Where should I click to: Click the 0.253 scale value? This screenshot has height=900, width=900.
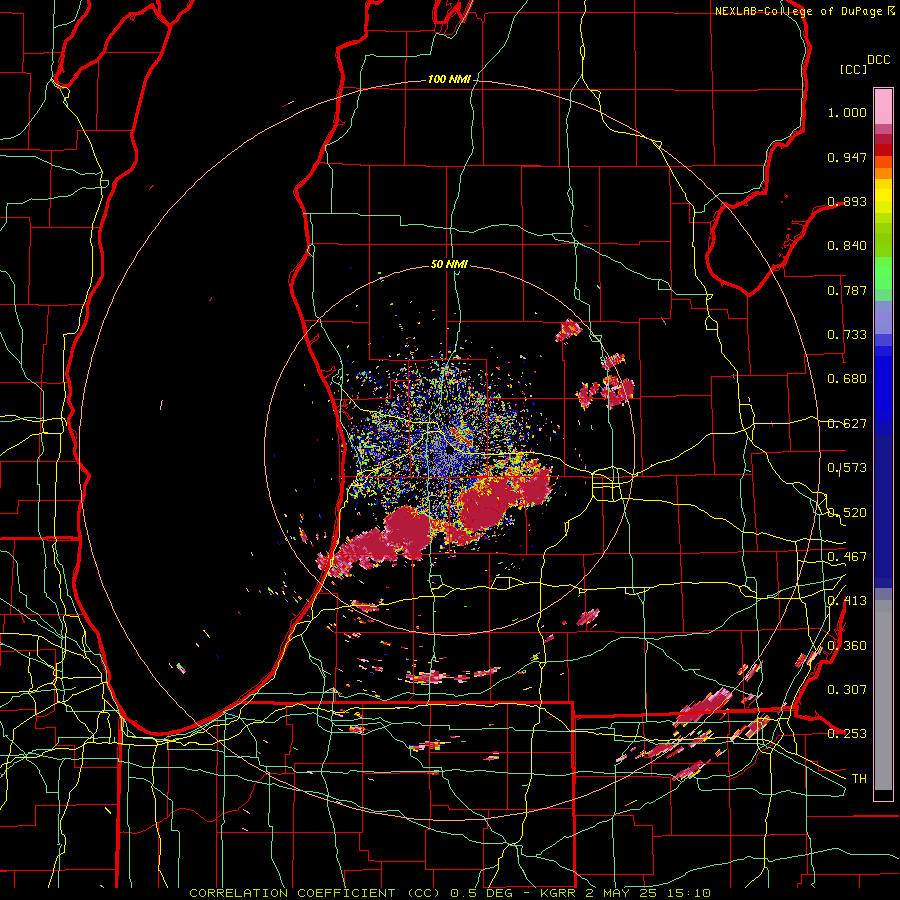(847, 734)
